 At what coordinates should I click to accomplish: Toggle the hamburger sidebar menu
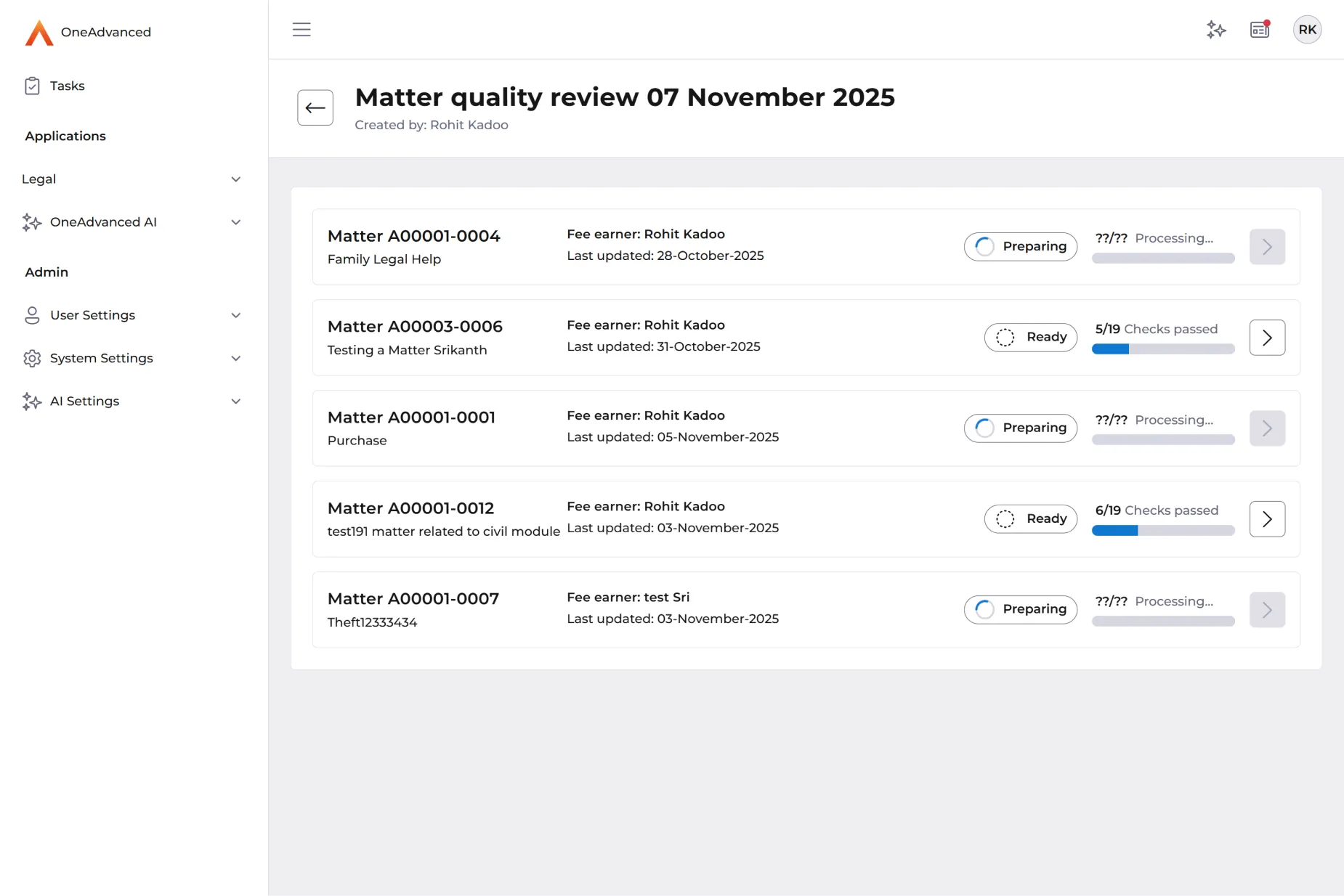pos(301,30)
